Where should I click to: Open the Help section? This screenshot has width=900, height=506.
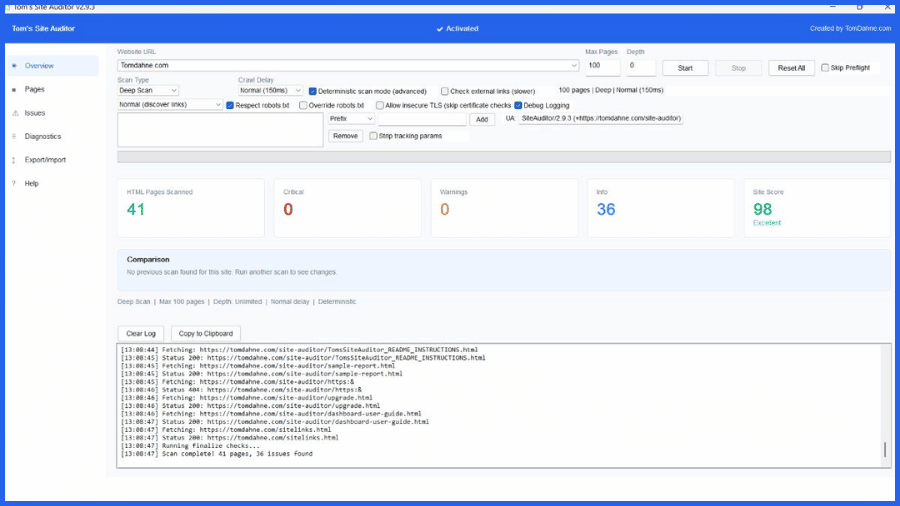pos(52,184)
